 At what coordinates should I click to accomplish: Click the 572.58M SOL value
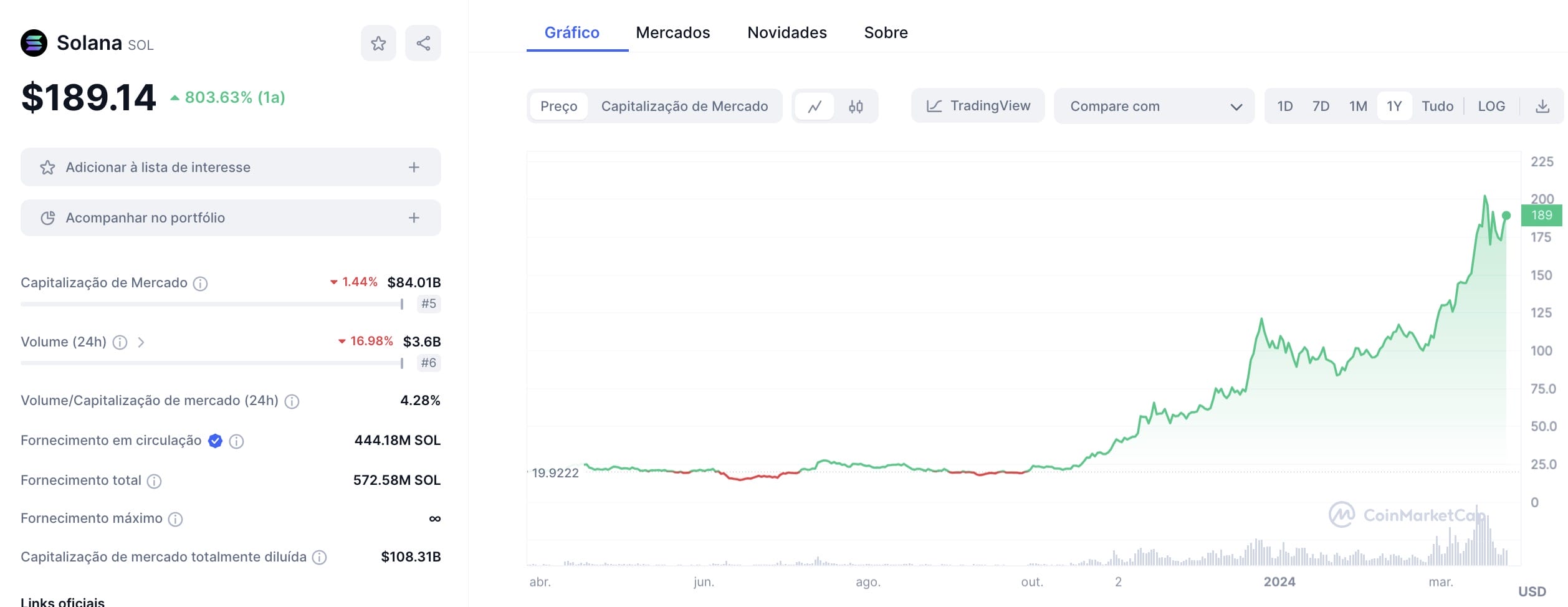click(397, 480)
